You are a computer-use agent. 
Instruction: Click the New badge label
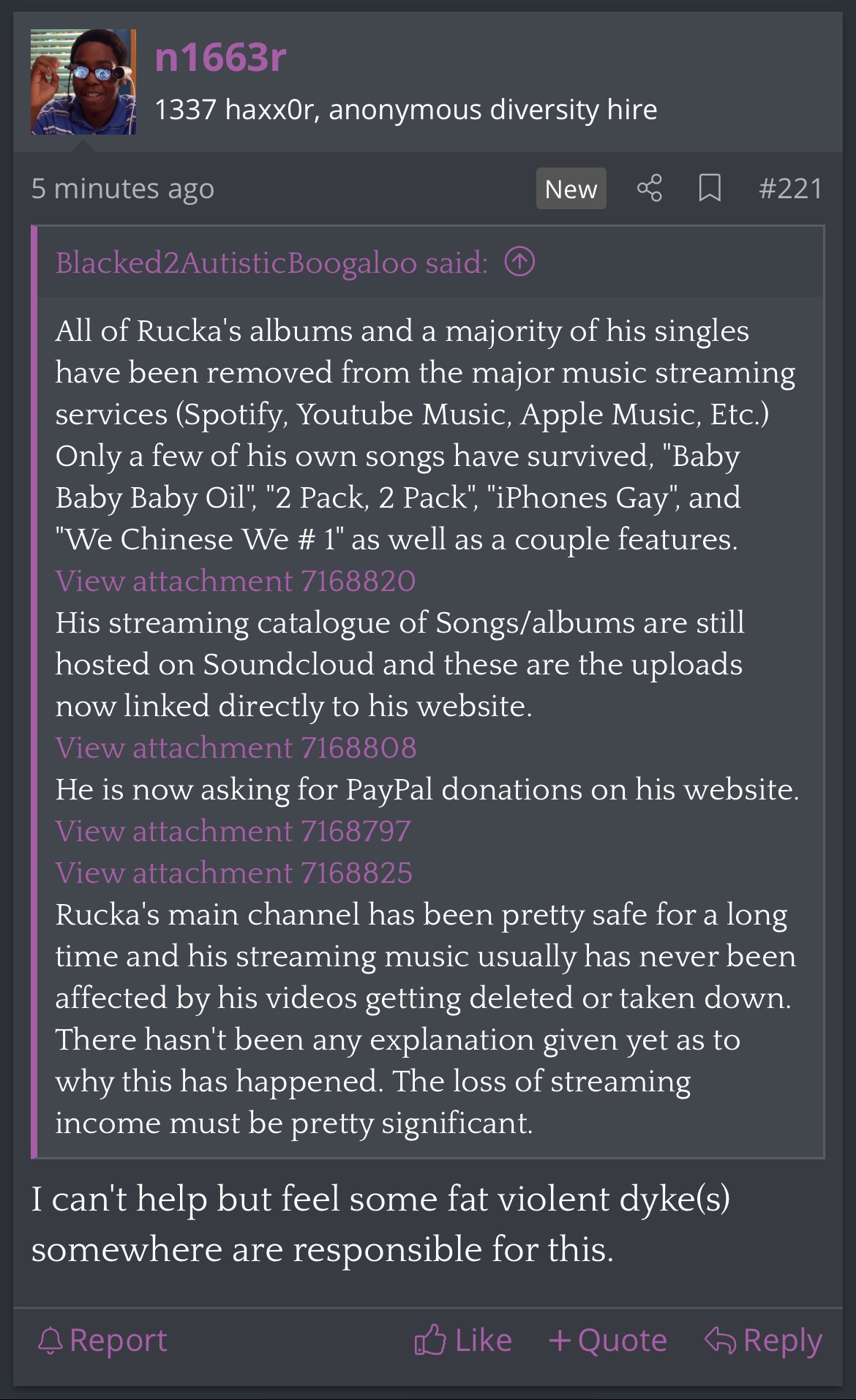[571, 189]
